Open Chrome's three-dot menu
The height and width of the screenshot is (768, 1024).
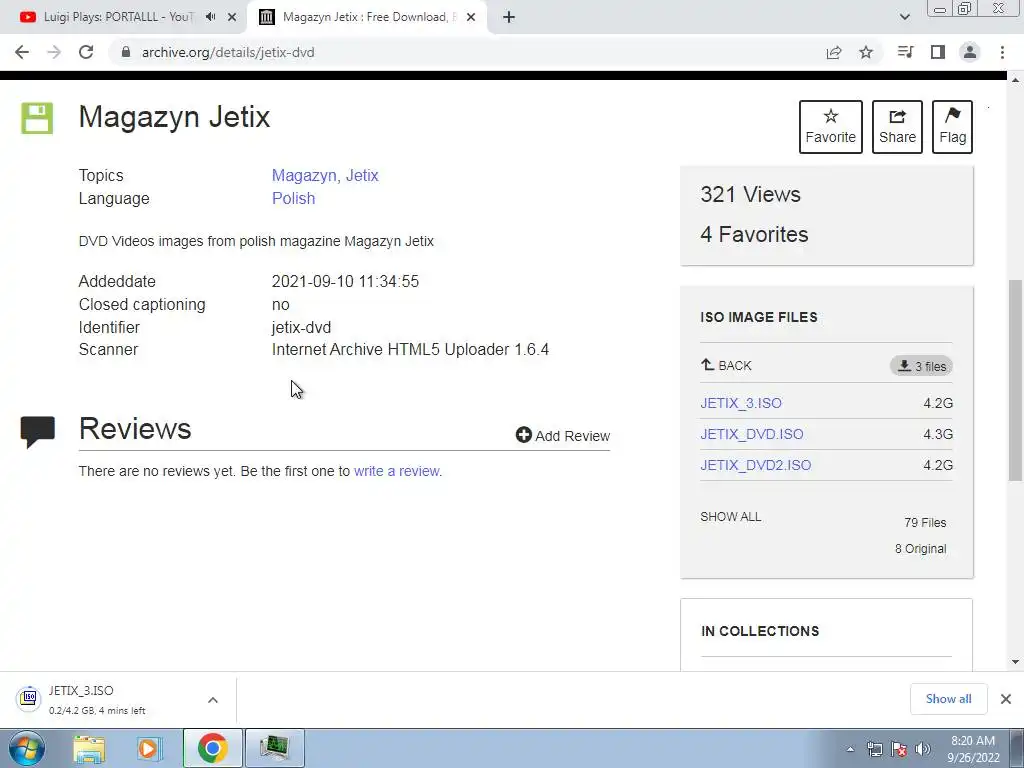(x=1002, y=52)
